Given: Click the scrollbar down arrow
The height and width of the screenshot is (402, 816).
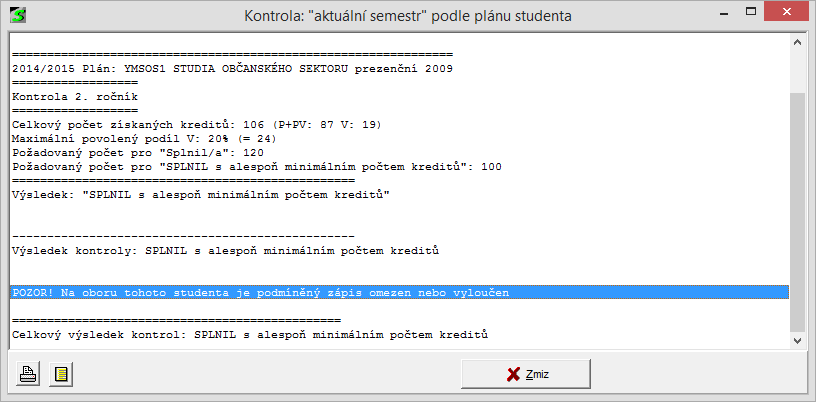Looking at the screenshot, I should pos(798,341).
